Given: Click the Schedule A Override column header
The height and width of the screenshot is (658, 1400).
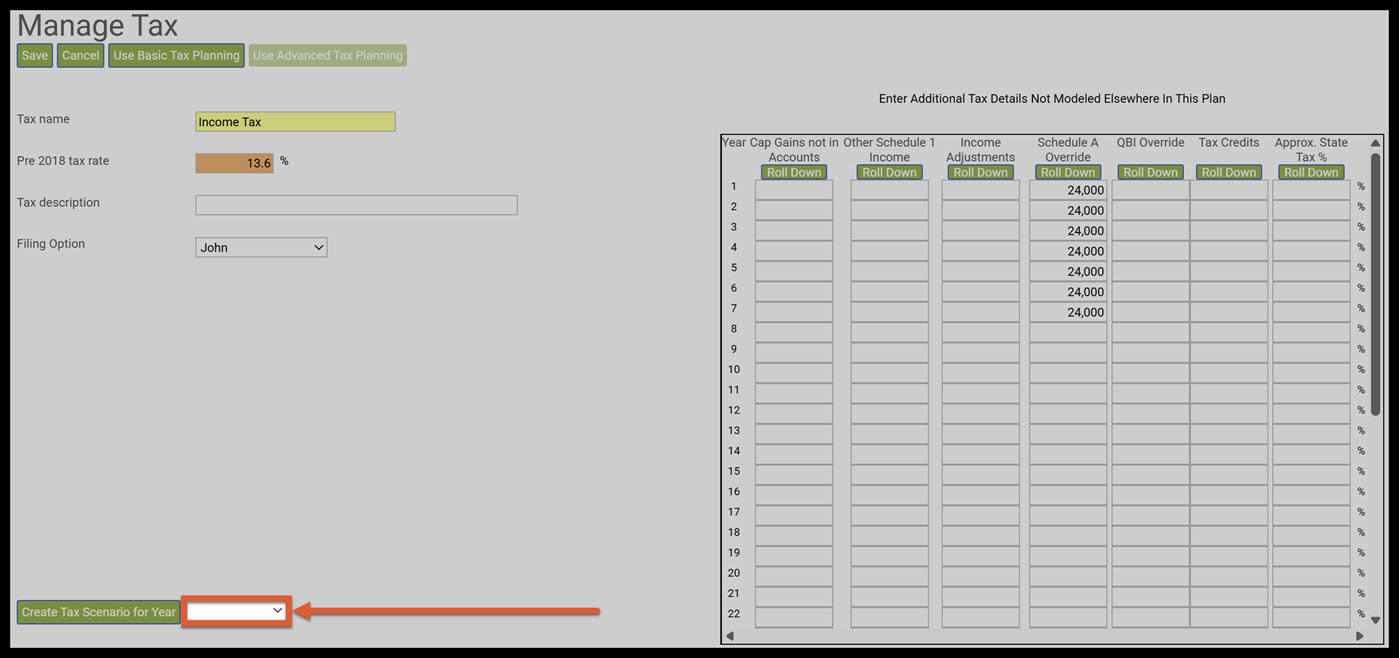Looking at the screenshot, I should [1068, 150].
